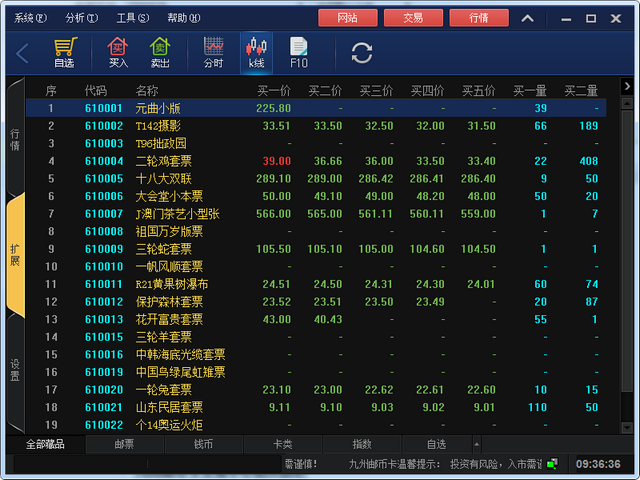Sort by 代码 column header

pyautogui.click(x=96, y=91)
